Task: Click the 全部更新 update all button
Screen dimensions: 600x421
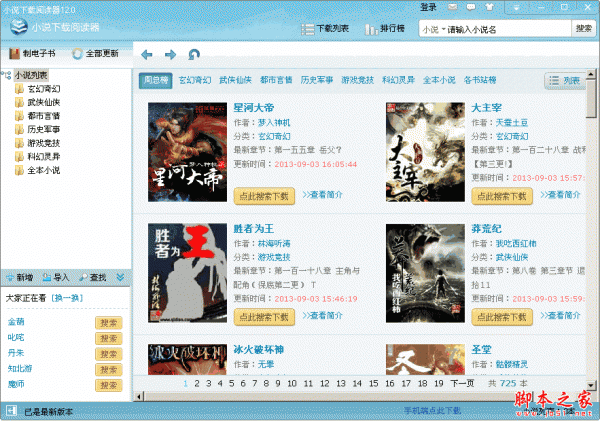Action: point(95,54)
